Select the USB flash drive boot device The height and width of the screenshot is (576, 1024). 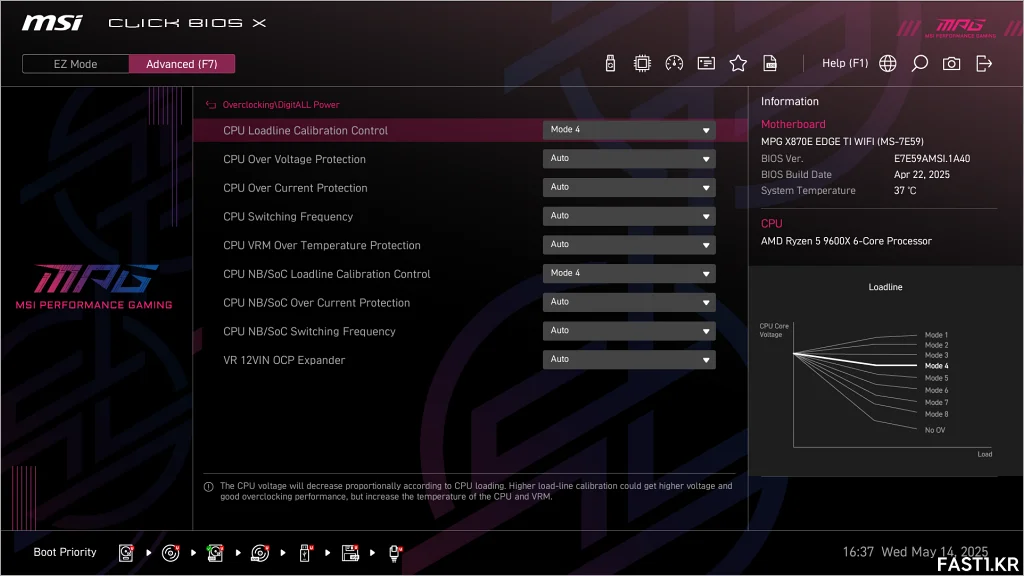305,552
